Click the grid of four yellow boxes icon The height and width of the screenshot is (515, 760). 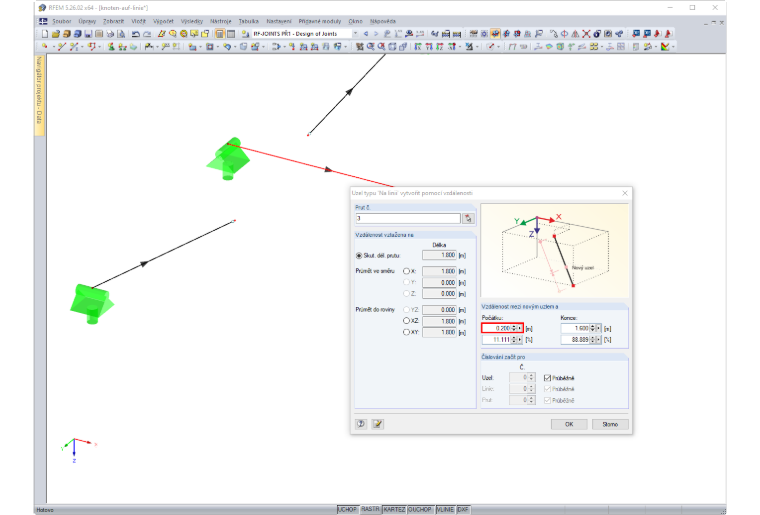coord(594,47)
